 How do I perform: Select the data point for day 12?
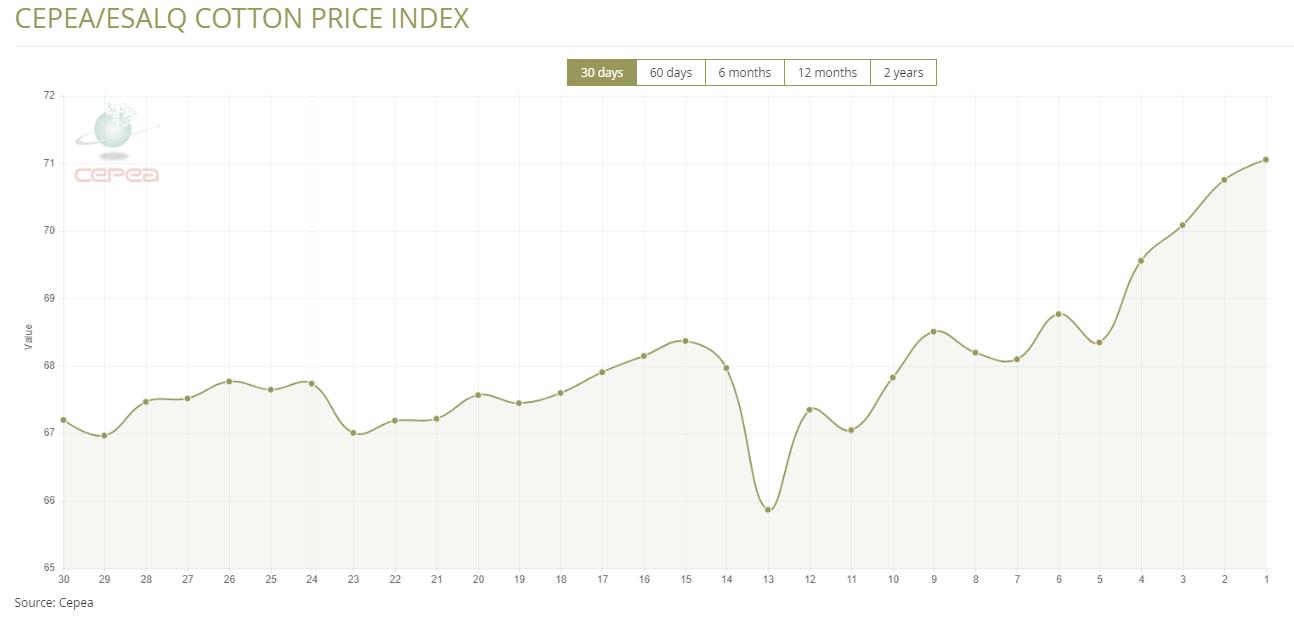(810, 409)
